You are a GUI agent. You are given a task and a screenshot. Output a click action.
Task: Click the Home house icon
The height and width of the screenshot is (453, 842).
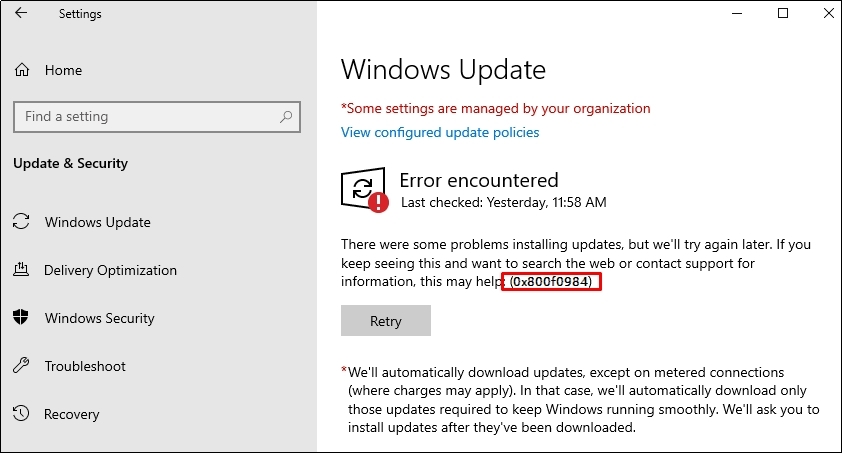pos(22,70)
